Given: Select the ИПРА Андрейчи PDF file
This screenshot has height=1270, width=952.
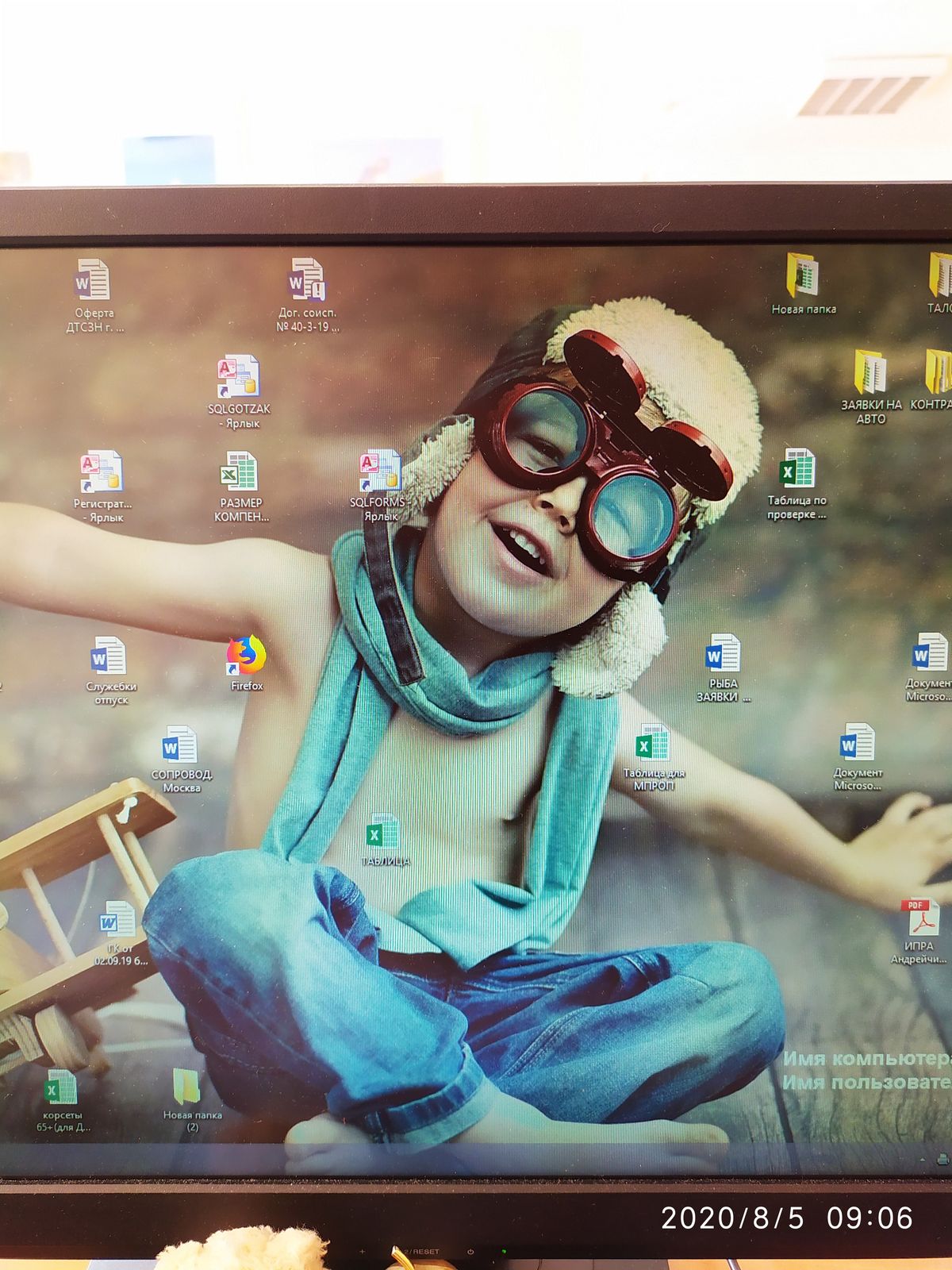Looking at the screenshot, I should point(919,932).
